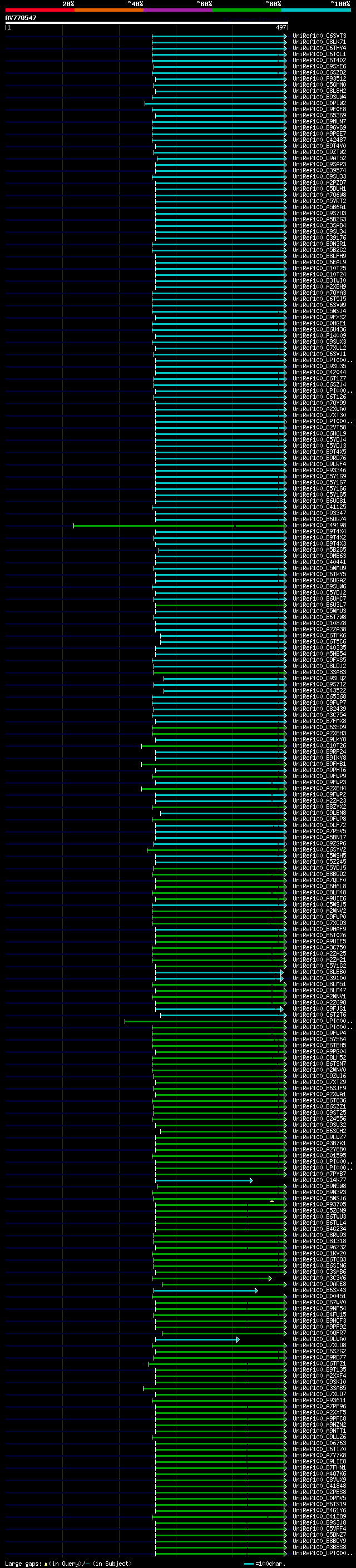
Task: Open hit UniRef100_C6THY4
Action: coord(319,48)
